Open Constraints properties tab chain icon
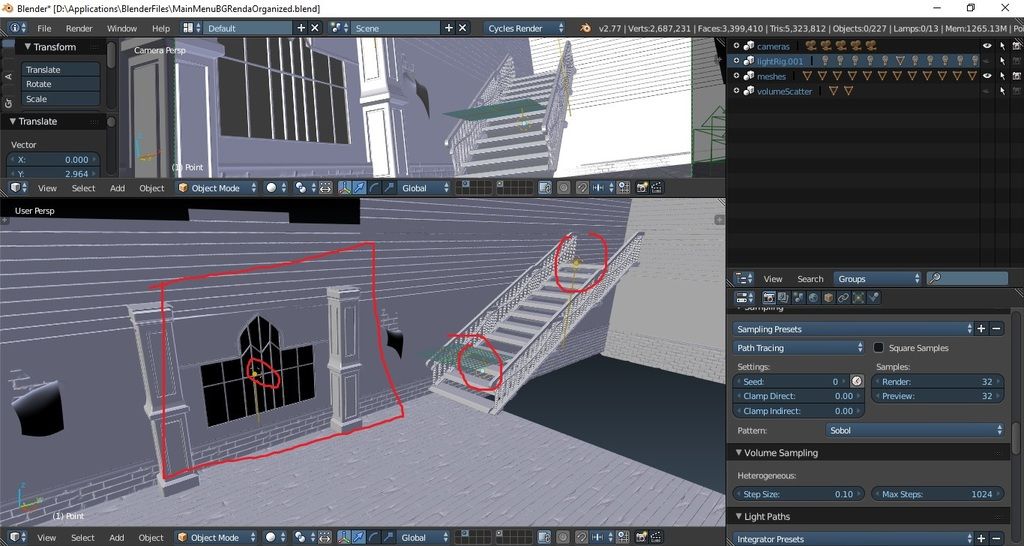Image resolution: width=1024 pixels, height=546 pixels. [x=843, y=297]
